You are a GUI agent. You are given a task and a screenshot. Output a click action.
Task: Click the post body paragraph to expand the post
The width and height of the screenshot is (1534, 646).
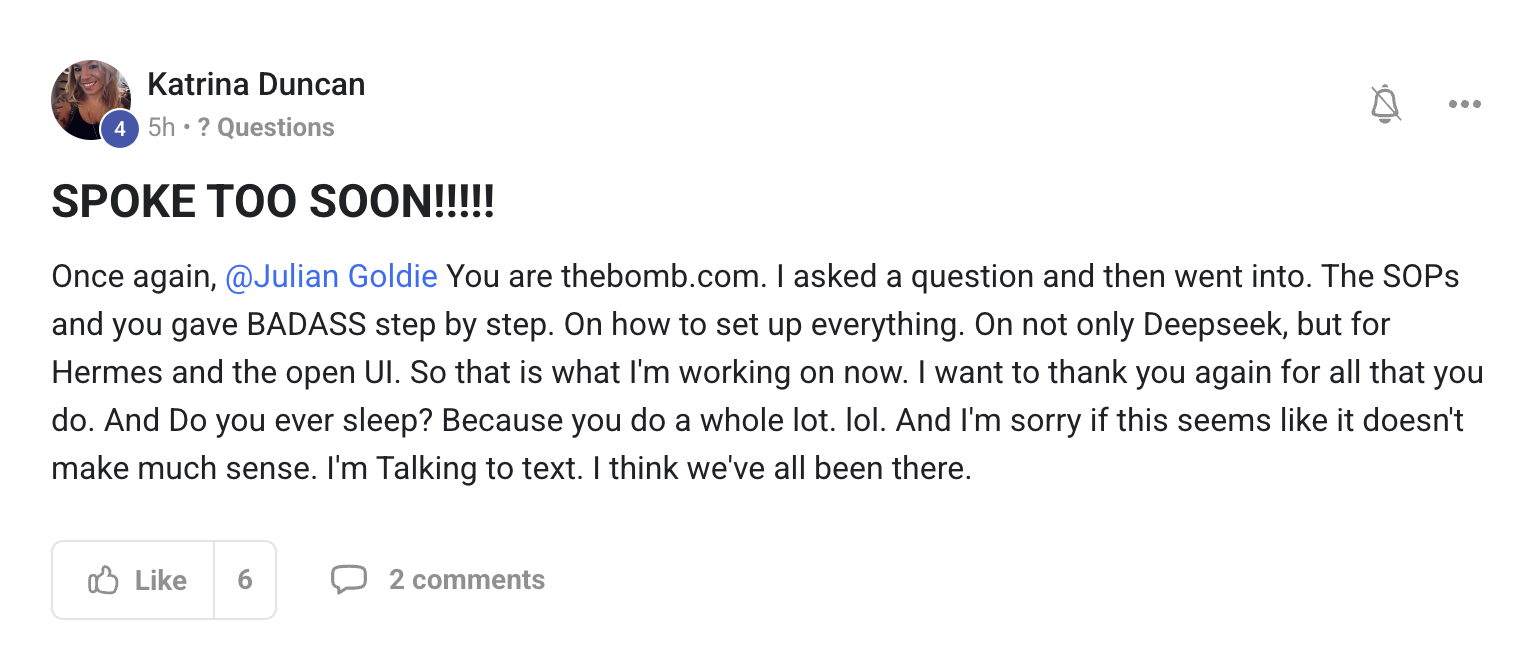[767, 372]
